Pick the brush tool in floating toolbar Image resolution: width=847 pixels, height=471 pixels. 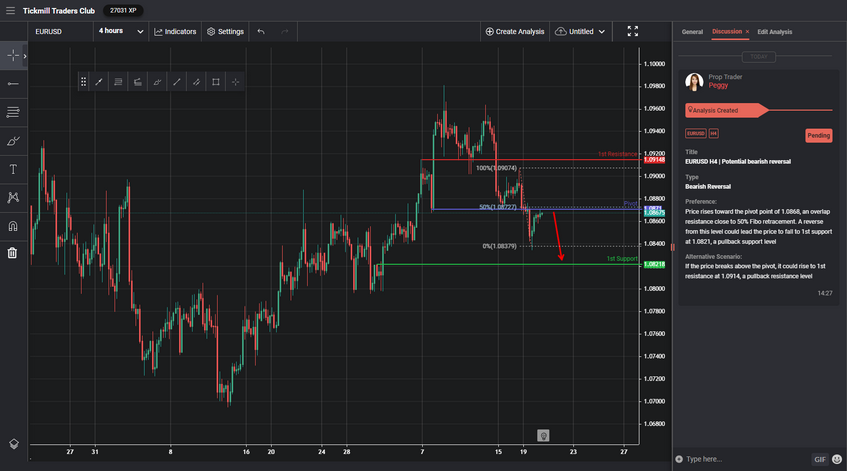[157, 82]
